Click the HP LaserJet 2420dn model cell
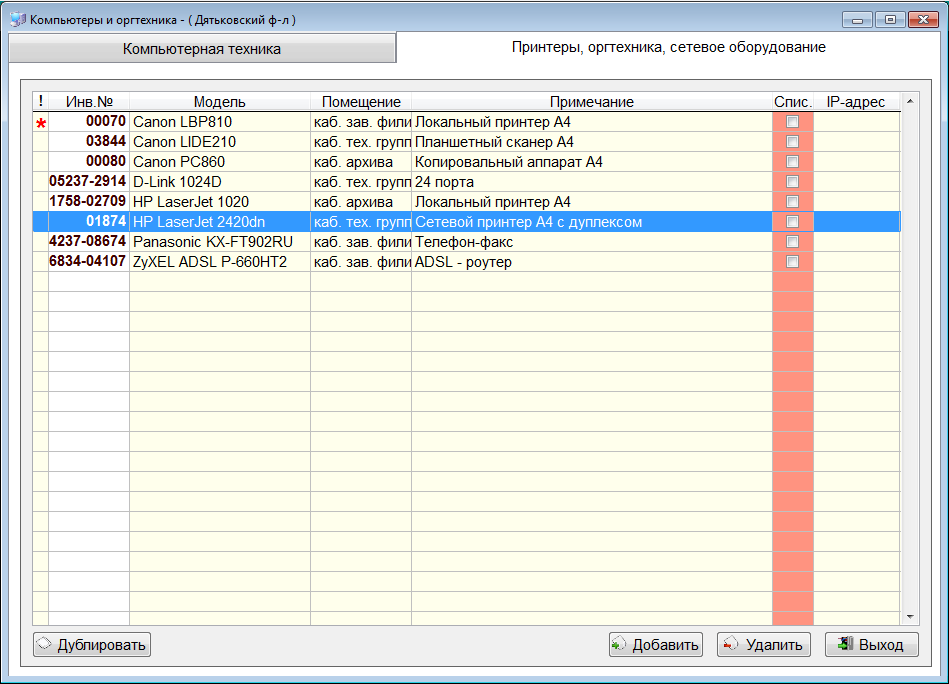949x684 pixels. pyautogui.click(x=220, y=222)
